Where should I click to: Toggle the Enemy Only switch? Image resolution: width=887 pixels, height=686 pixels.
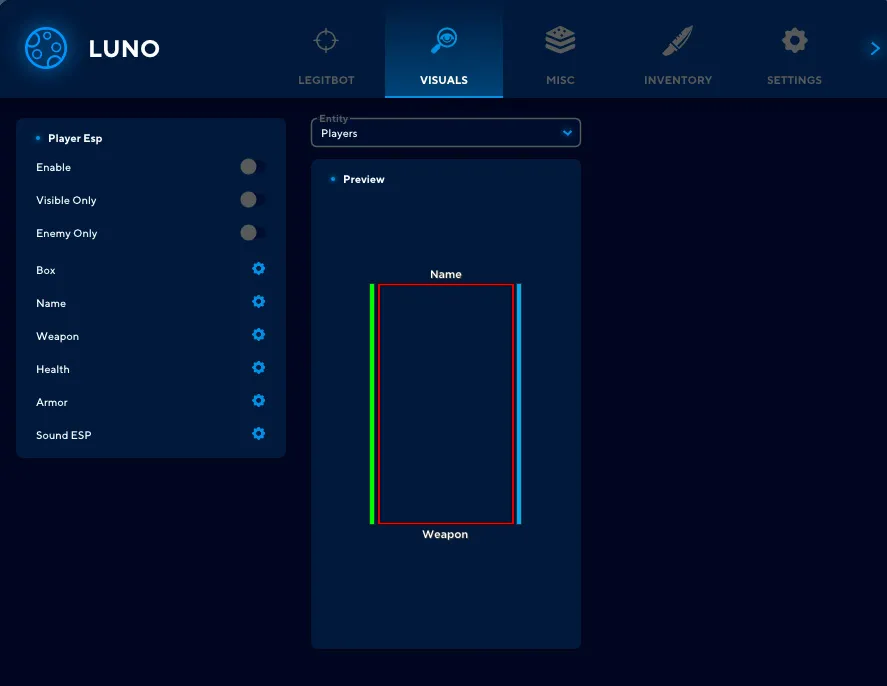click(x=253, y=232)
